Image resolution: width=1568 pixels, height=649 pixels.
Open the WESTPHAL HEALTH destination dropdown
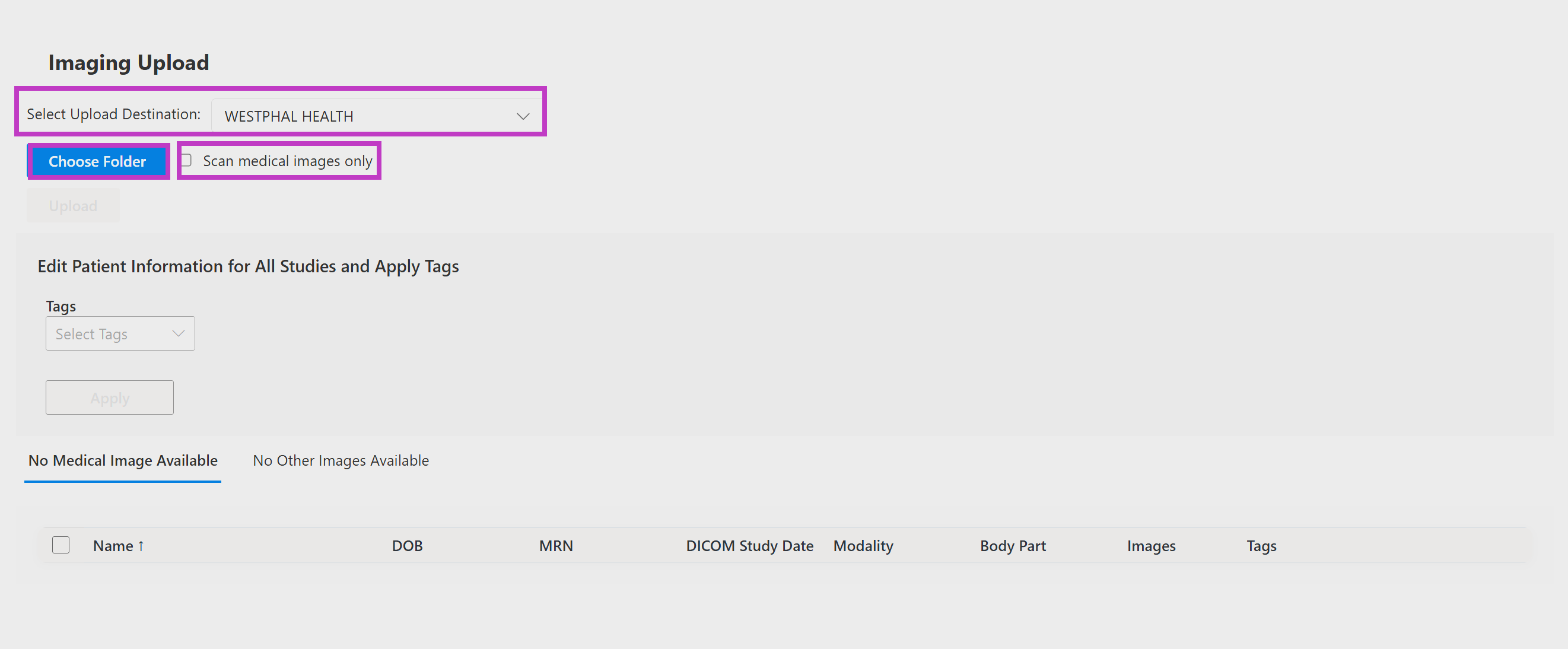(x=376, y=116)
